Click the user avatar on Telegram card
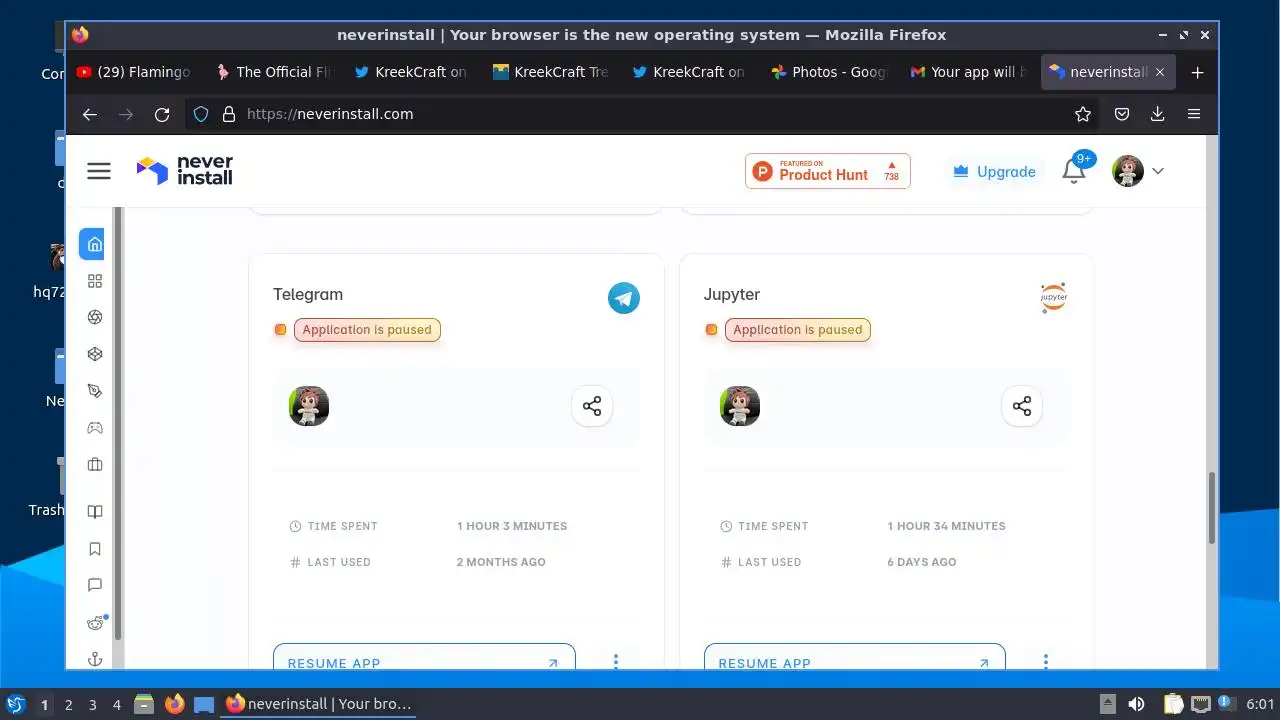 309,406
